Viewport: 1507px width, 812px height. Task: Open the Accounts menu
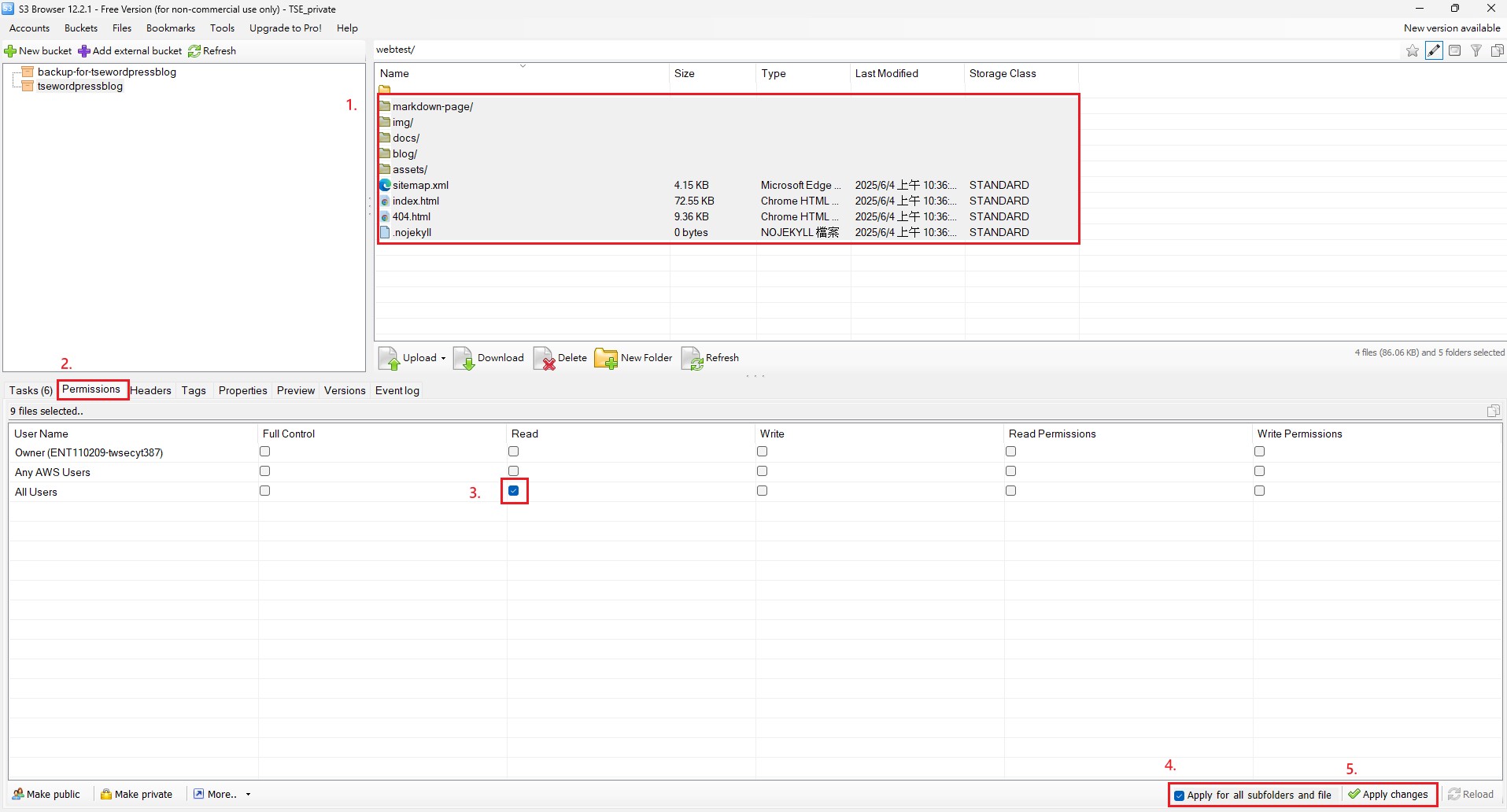click(x=30, y=28)
